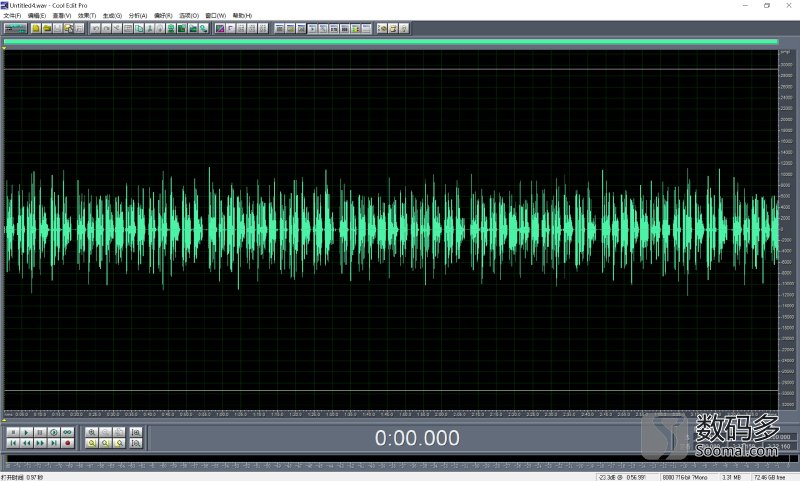Click the Save file toolbar icon
Viewport: 800px width, 481px height.
57,29
